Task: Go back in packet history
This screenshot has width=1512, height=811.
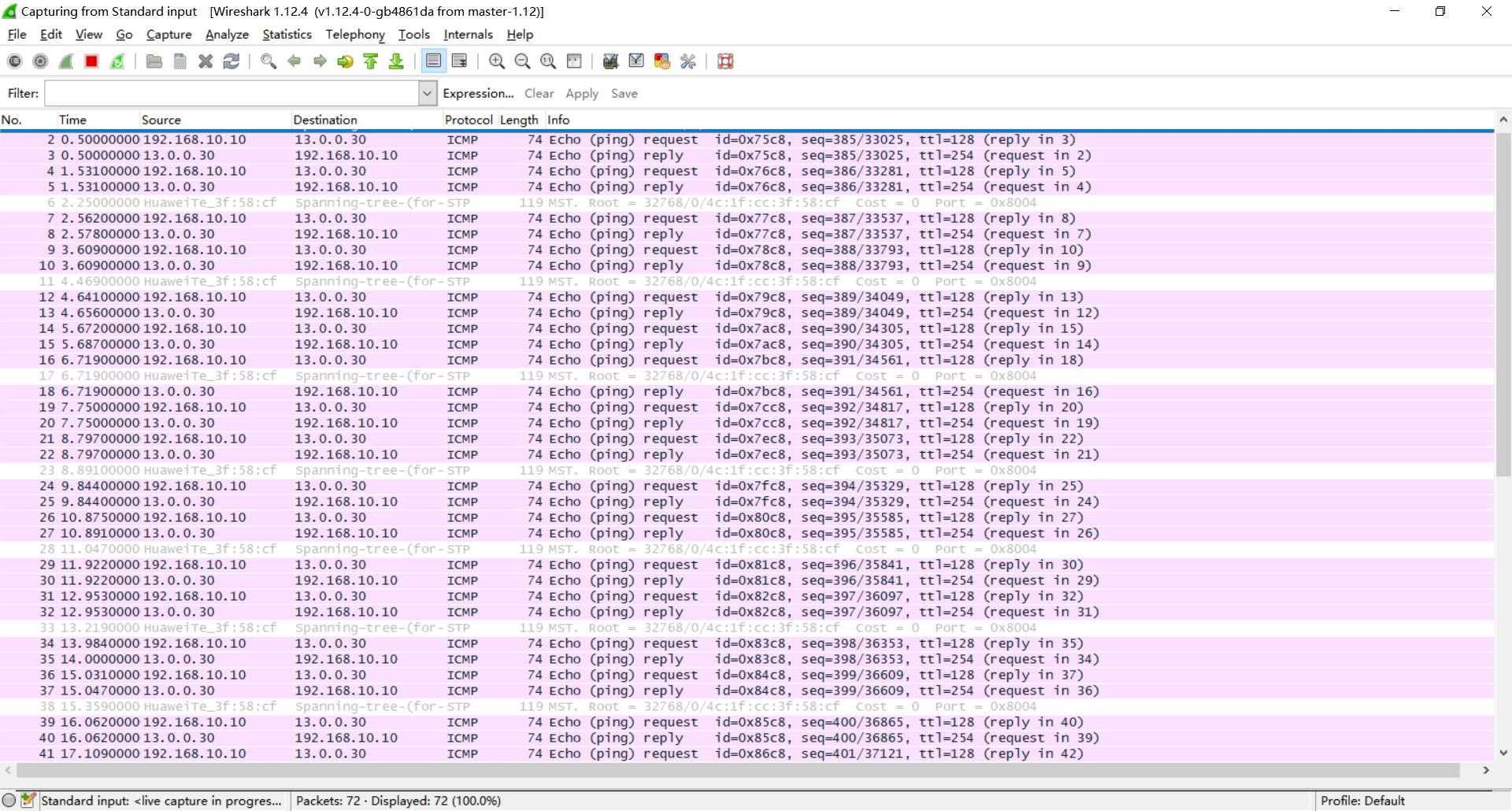Action: pos(294,61)
